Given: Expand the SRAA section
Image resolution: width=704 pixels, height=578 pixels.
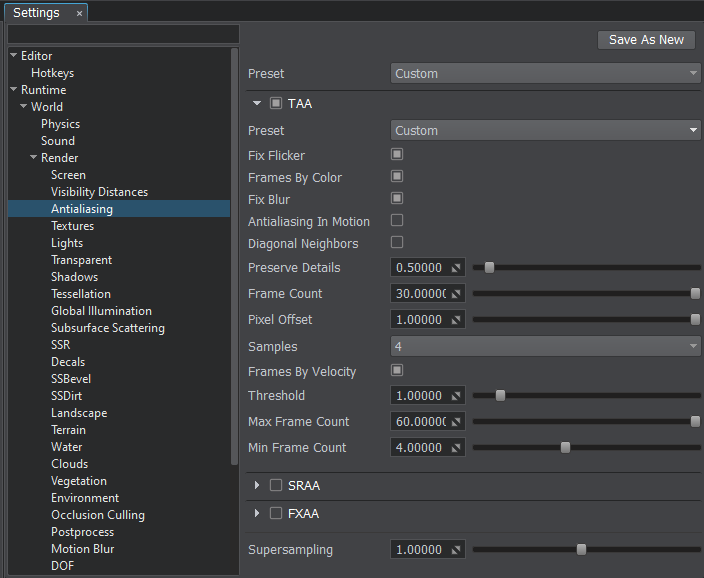Looking at the screenshot, I should [257, 486].
